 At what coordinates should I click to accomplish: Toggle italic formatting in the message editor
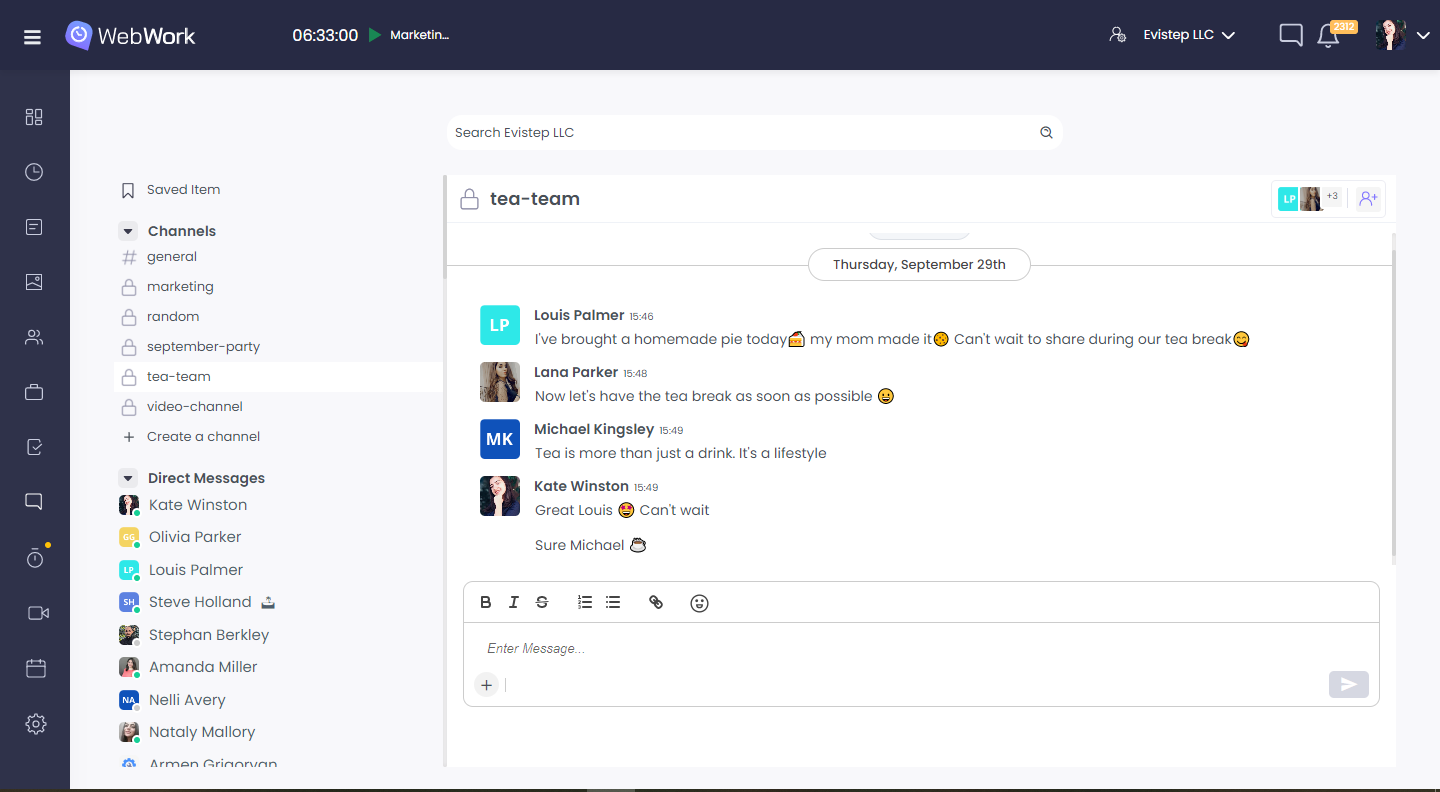click(x=514, y=602)
